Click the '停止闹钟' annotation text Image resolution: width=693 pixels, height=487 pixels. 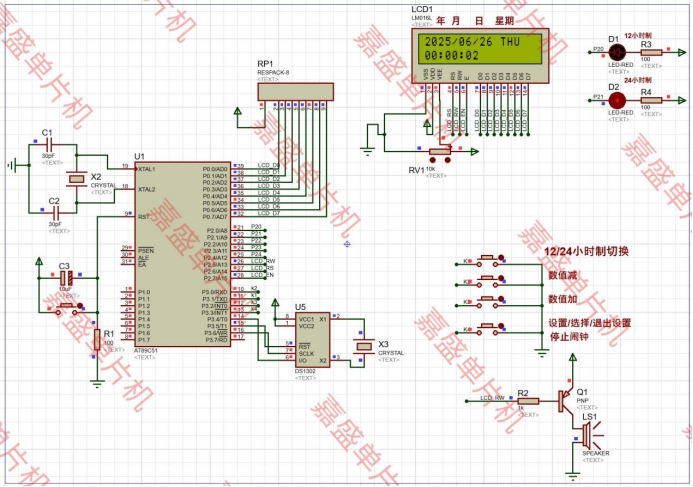(x=569, y=337)
